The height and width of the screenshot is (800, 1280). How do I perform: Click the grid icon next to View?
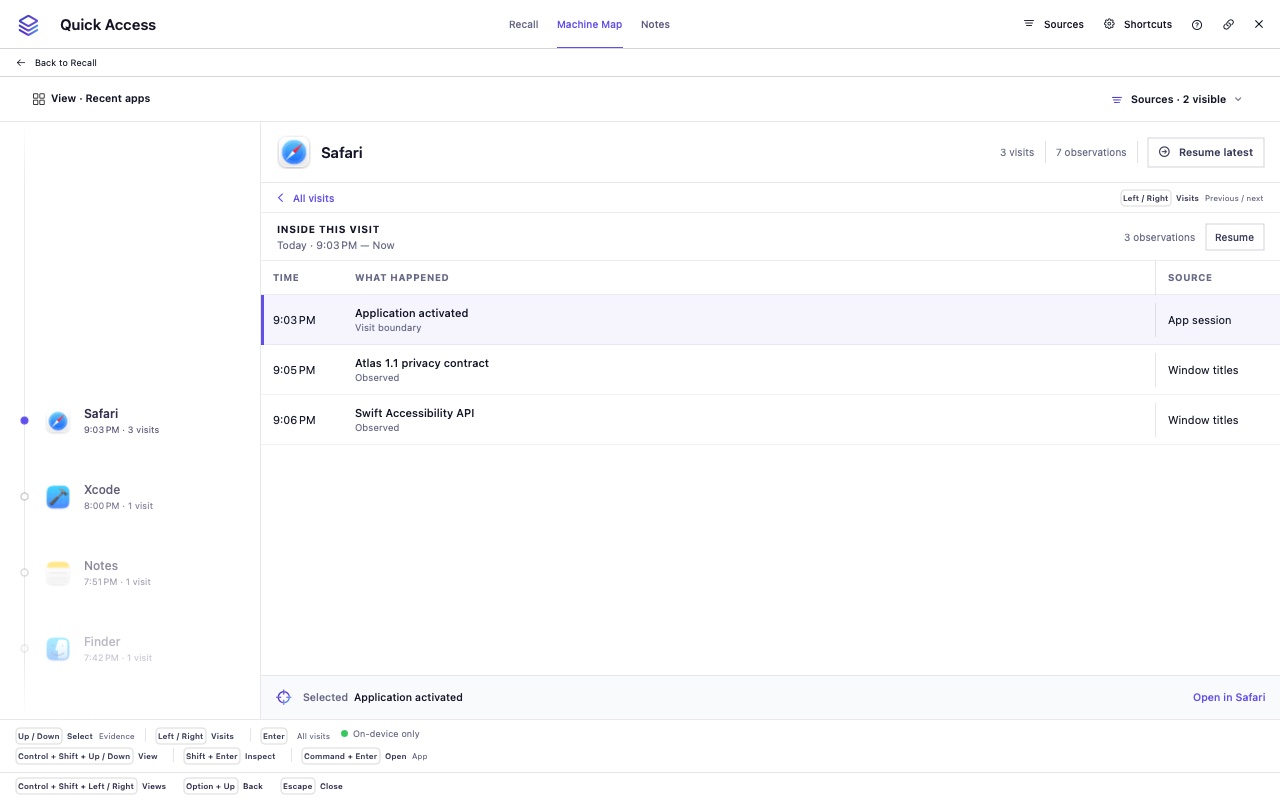click(x=39, y=99)
